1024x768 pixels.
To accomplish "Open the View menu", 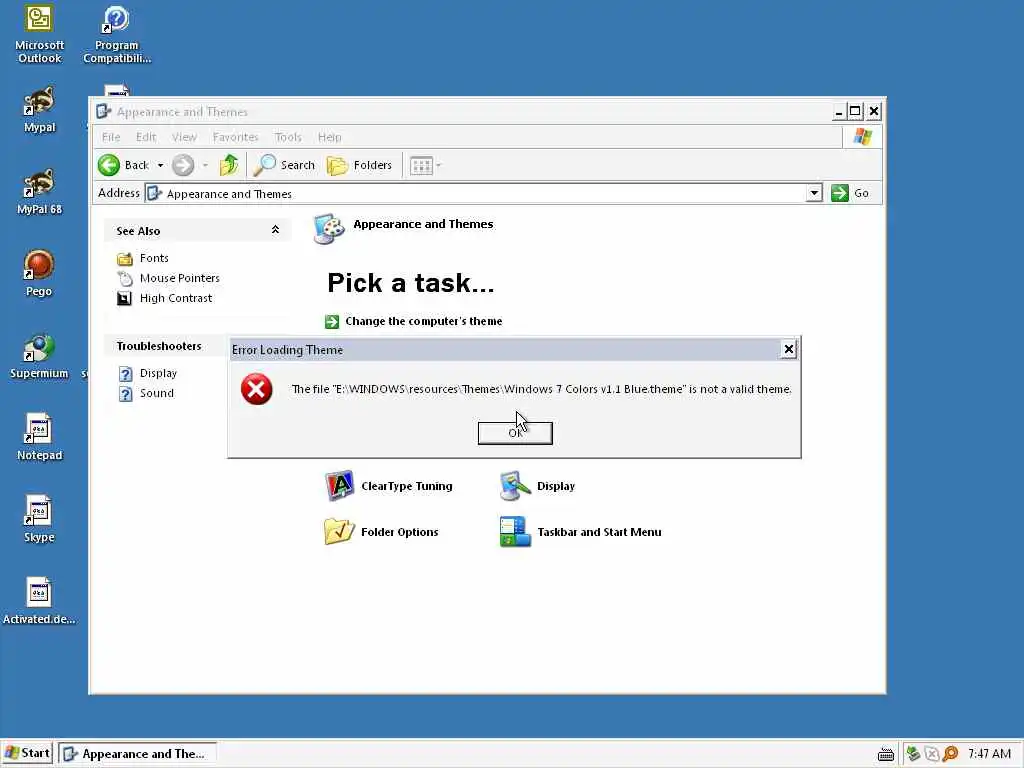I will [184, 137].
